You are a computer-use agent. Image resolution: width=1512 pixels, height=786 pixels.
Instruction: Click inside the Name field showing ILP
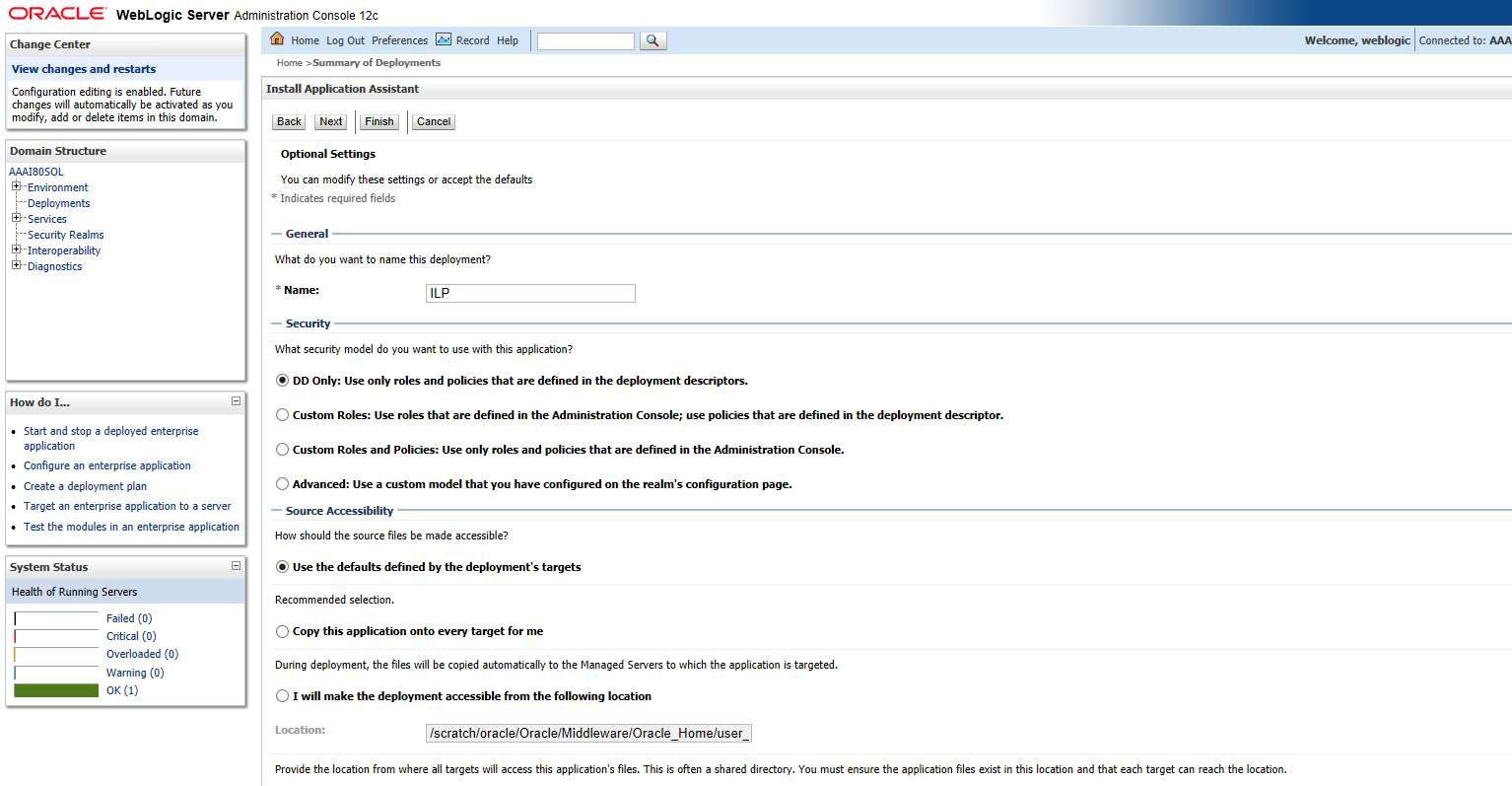530,293
